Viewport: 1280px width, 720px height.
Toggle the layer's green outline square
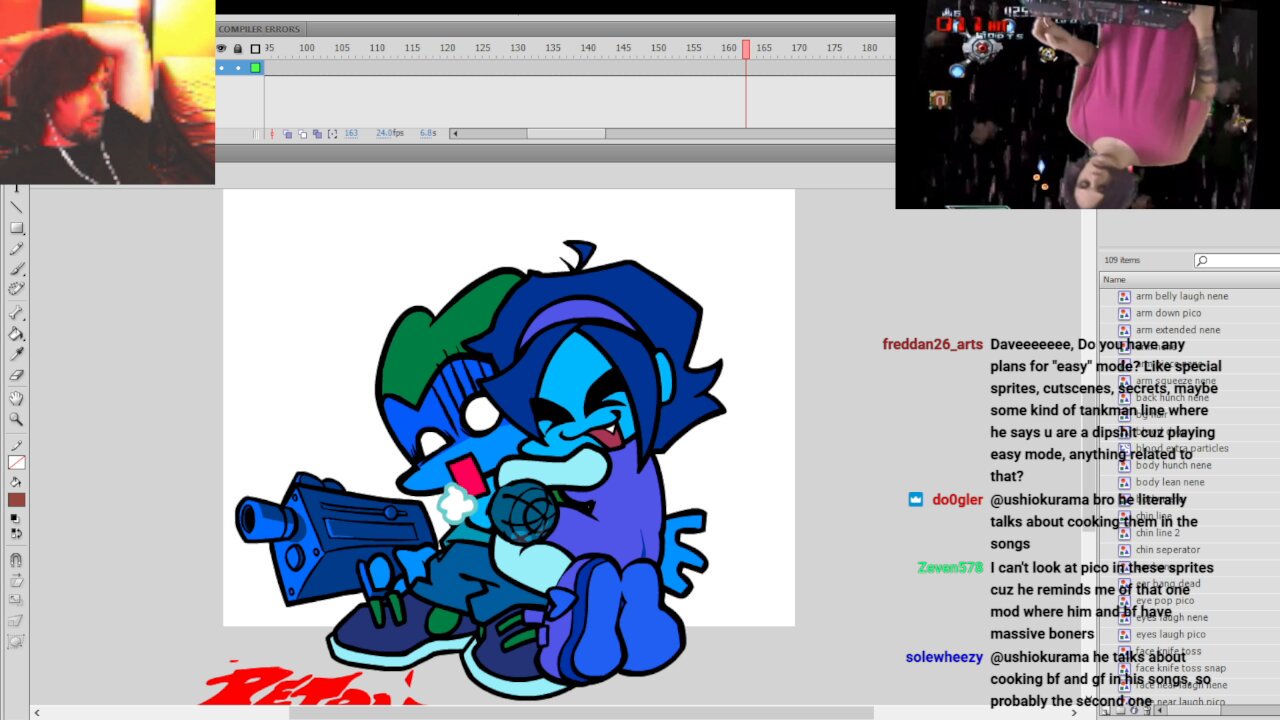pos(255,68)
